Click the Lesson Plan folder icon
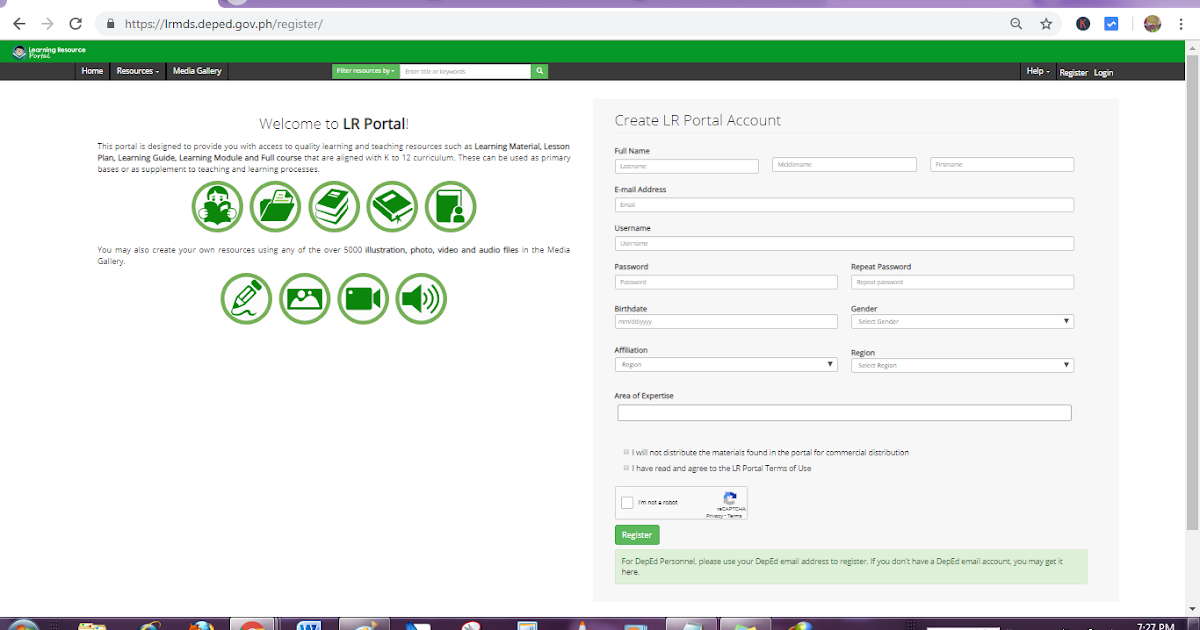Viewport: 1200px width, 630px height. (x=276, y=207)
